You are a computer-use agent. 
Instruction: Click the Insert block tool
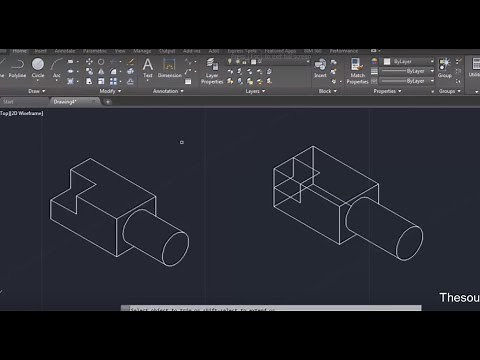(x=320, y=68)
